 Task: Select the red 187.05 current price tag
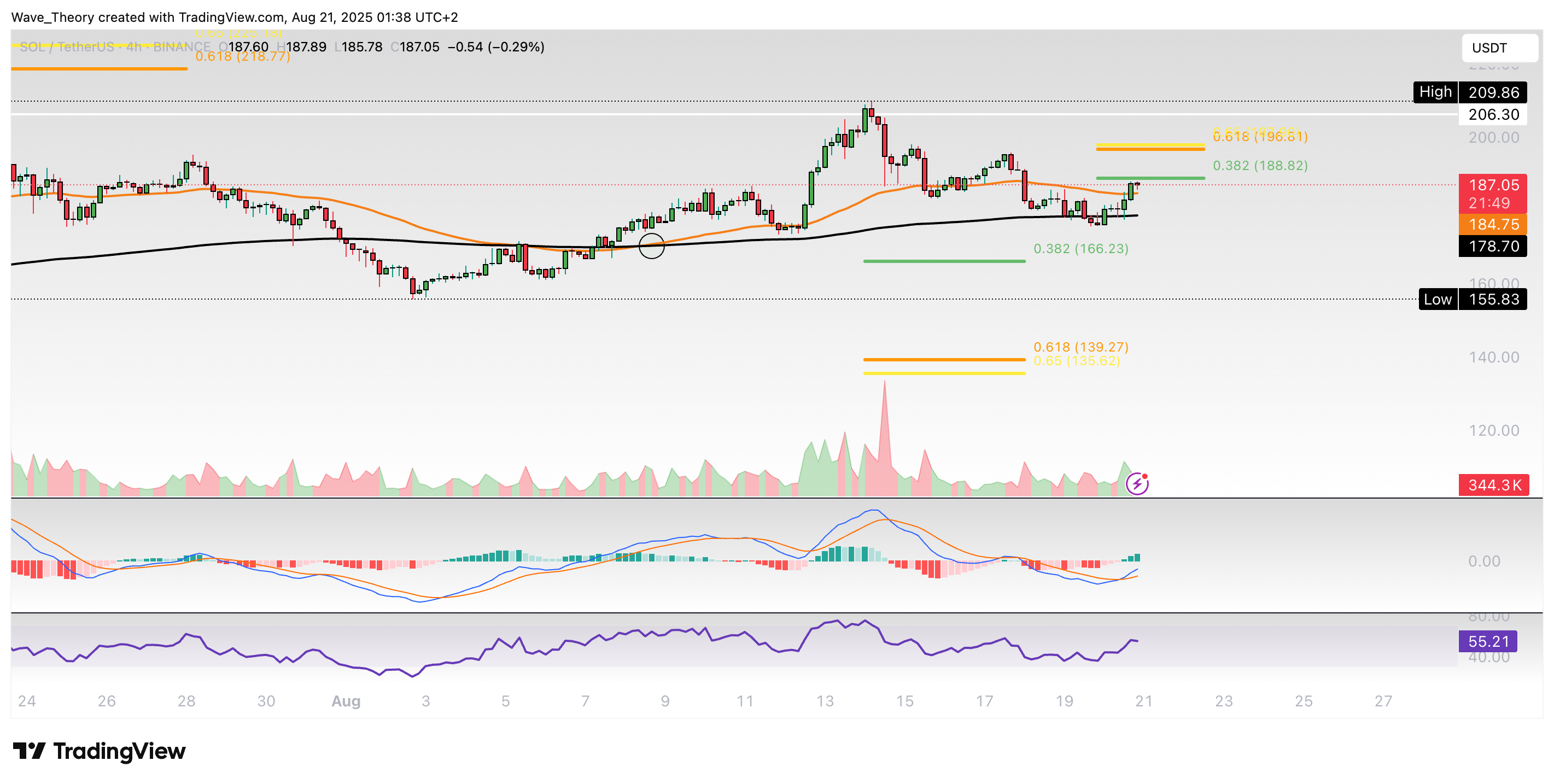point(1492,185)
